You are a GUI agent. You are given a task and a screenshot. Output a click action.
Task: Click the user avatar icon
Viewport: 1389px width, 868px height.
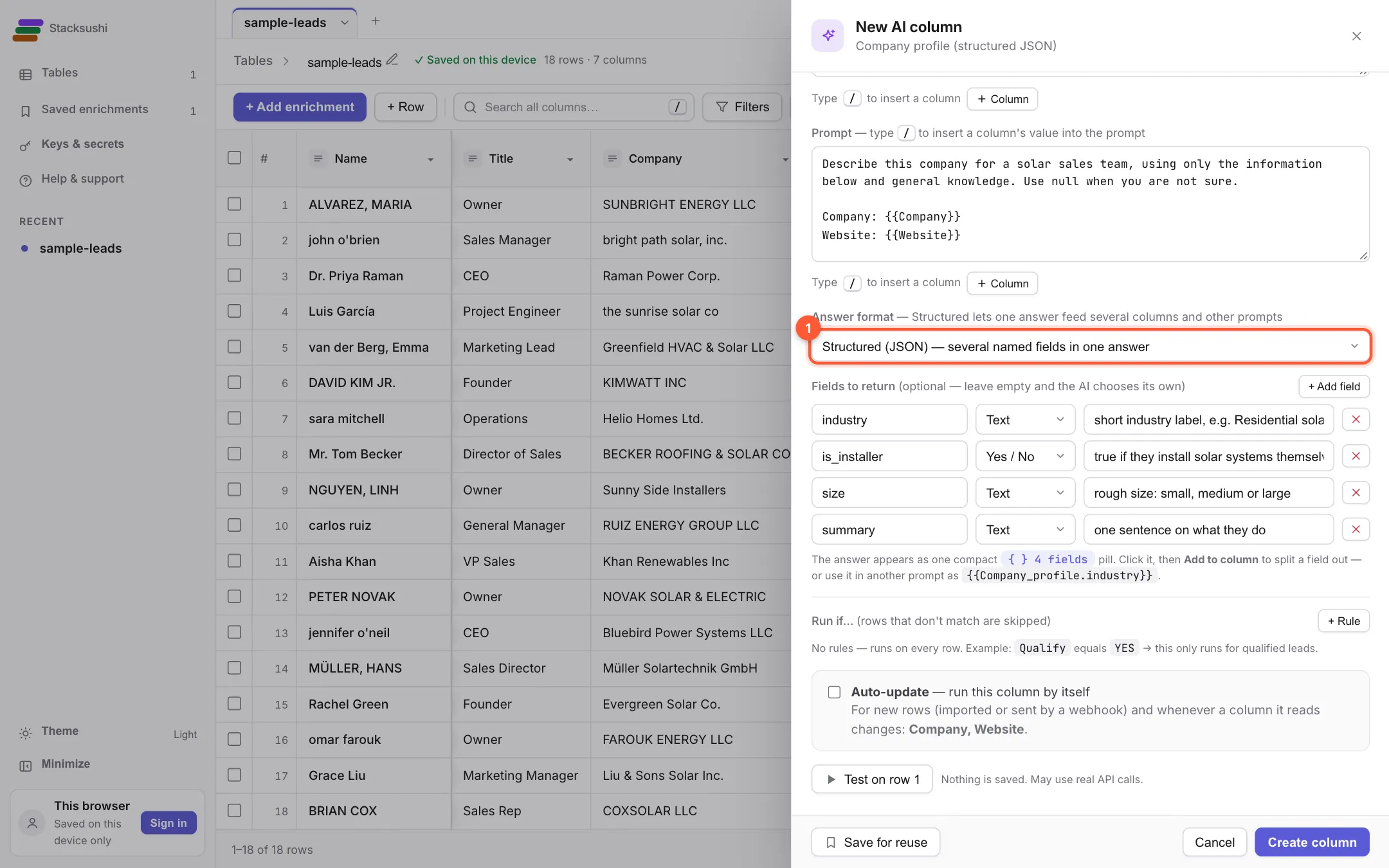pos(32,822)
